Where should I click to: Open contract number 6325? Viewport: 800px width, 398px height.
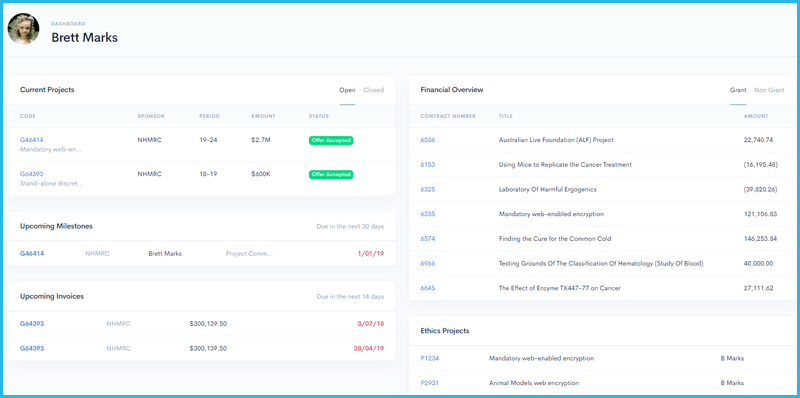428,189
